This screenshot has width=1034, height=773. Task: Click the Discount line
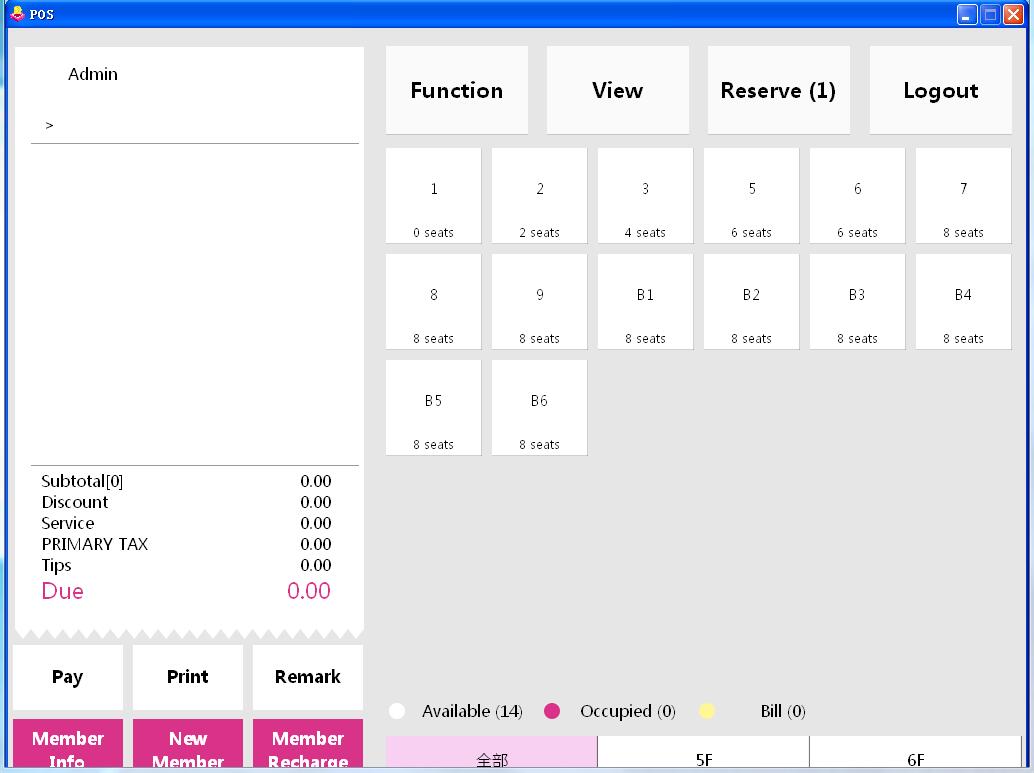click(x=187, y=502)
